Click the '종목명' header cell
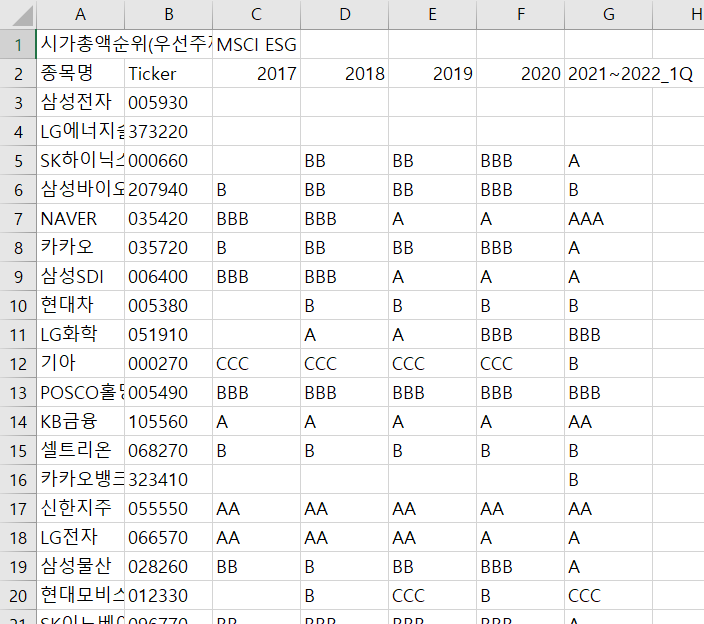Viewport: 704px width, 624px height. click(80, 73)
